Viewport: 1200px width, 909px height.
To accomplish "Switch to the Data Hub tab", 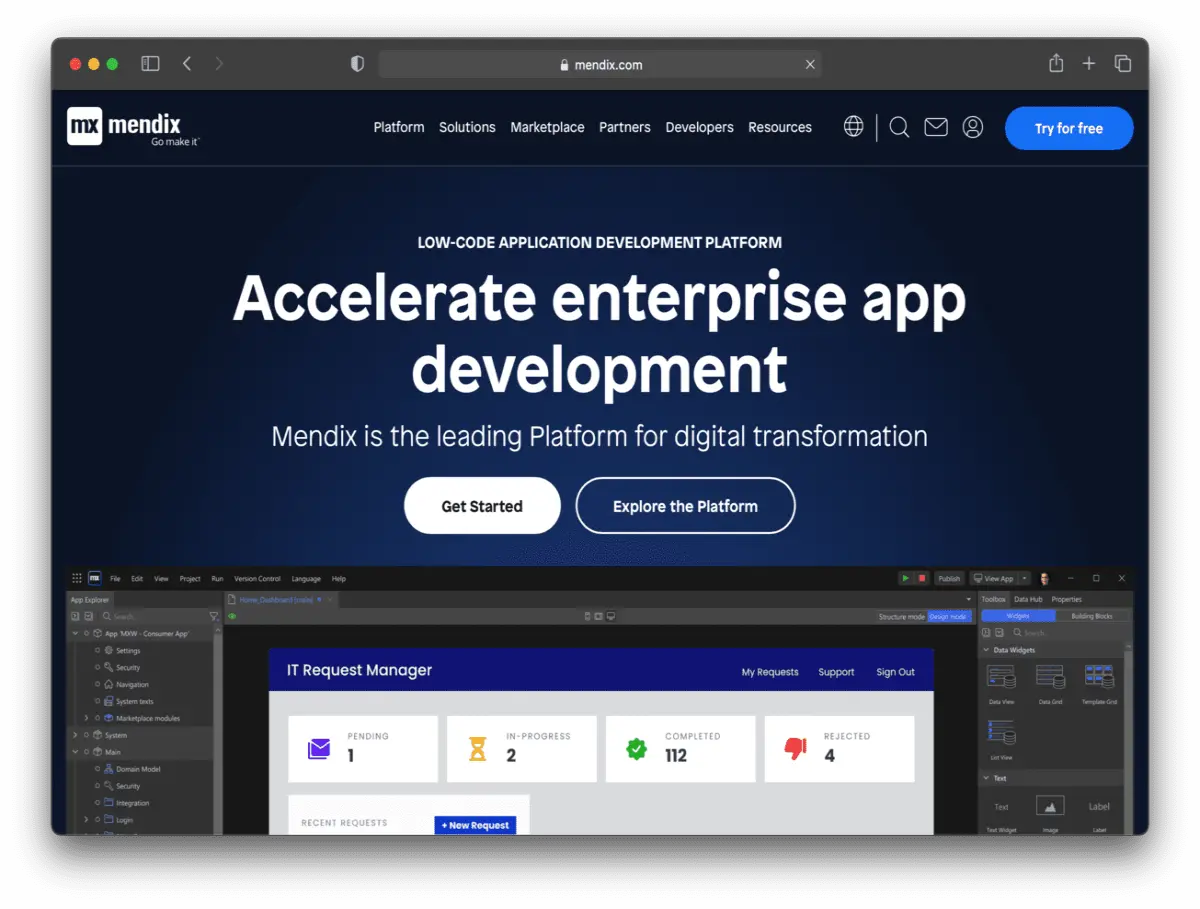I will click(x=1028, y=599).
